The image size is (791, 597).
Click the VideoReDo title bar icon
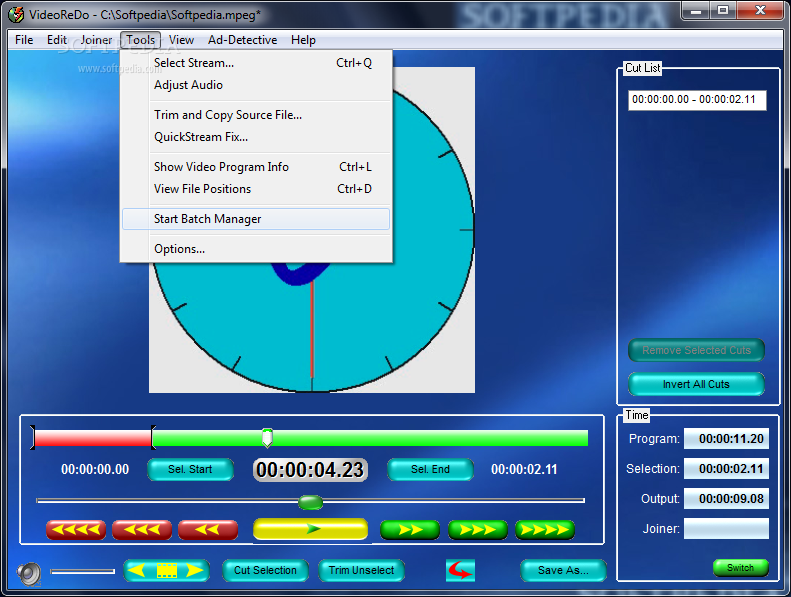coord(16,15)
